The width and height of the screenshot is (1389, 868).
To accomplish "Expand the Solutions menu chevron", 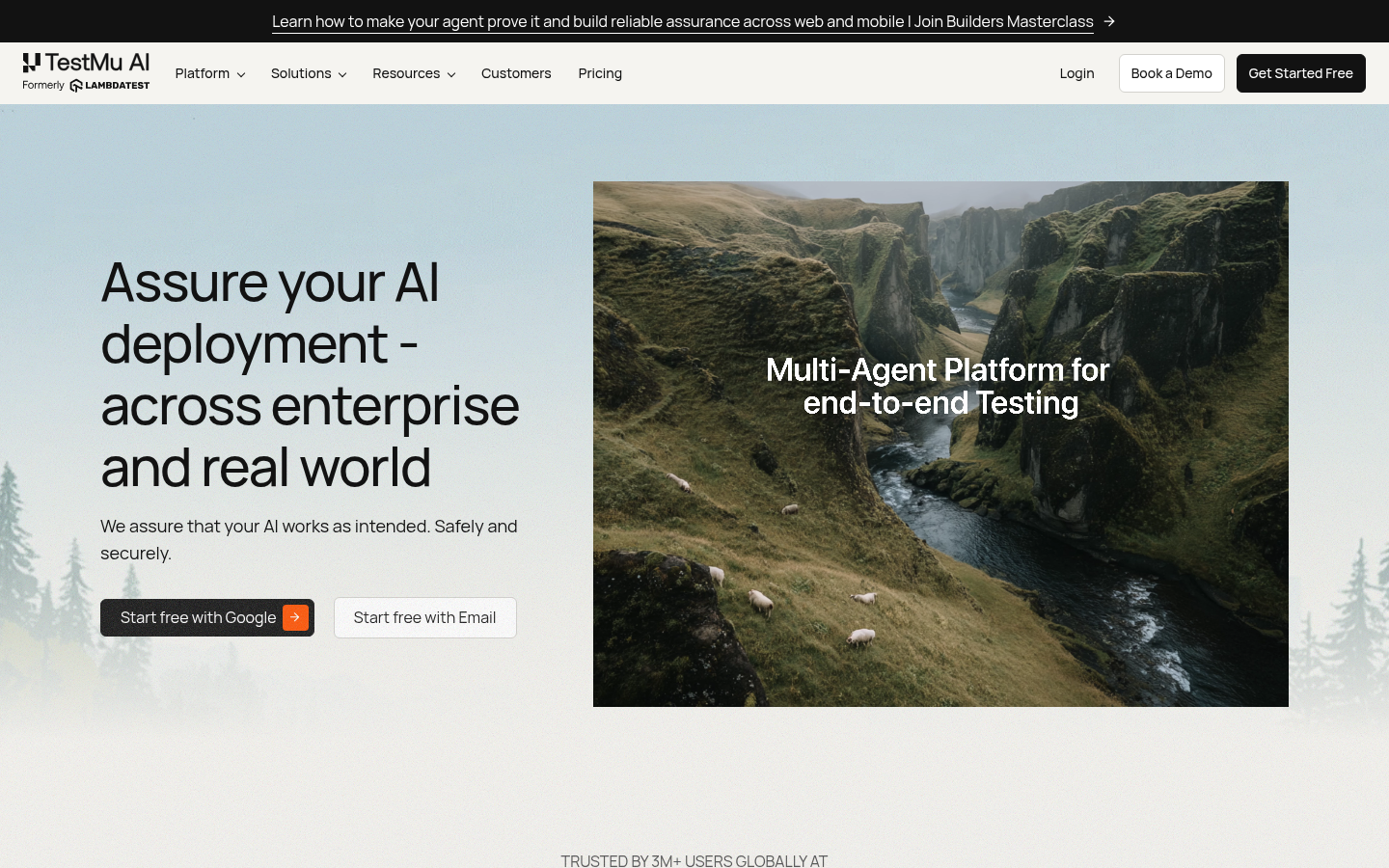I will coord(342,74).
